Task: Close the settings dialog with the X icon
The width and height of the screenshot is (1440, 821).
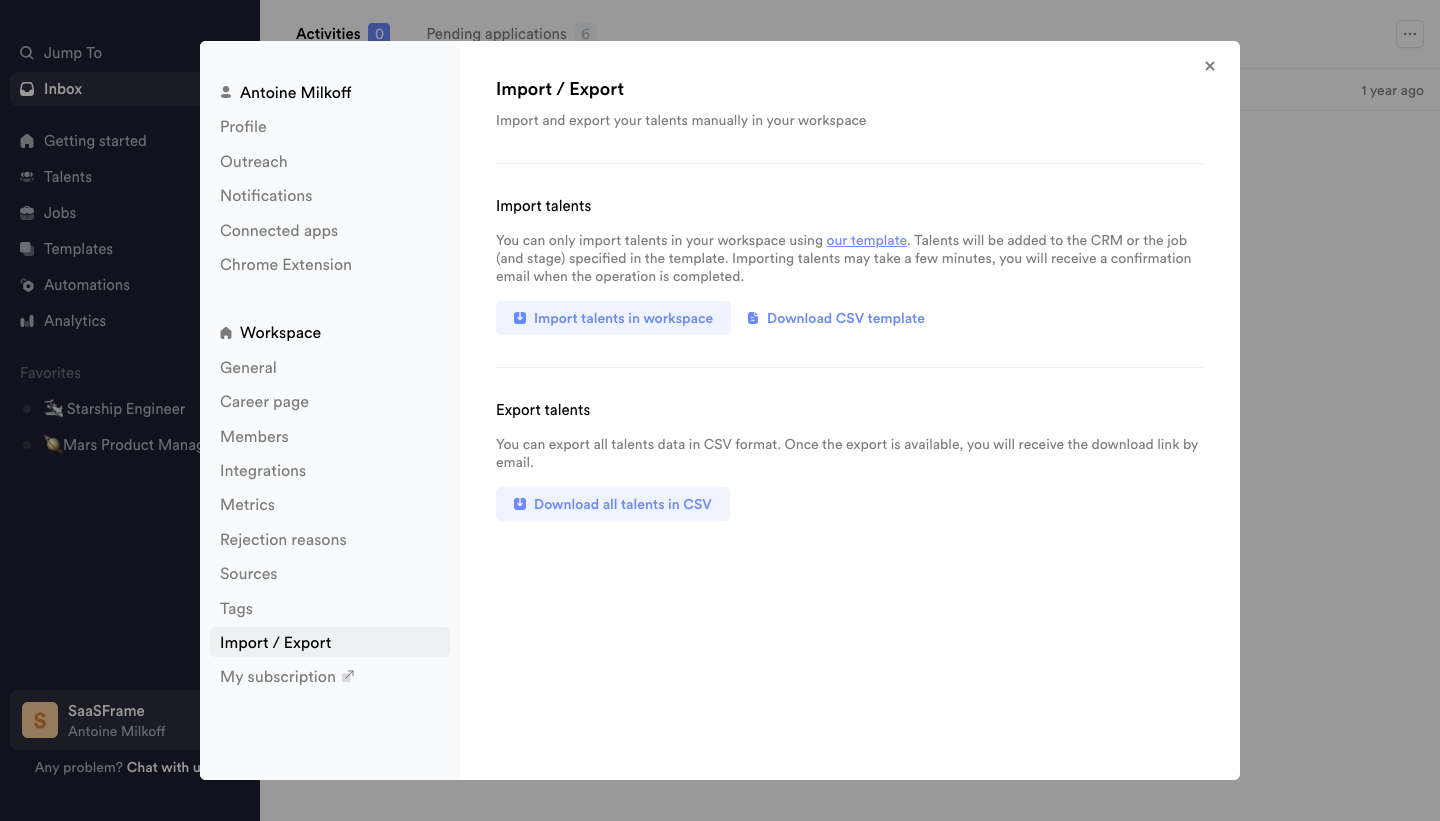Action: [x=1210, y=66]
